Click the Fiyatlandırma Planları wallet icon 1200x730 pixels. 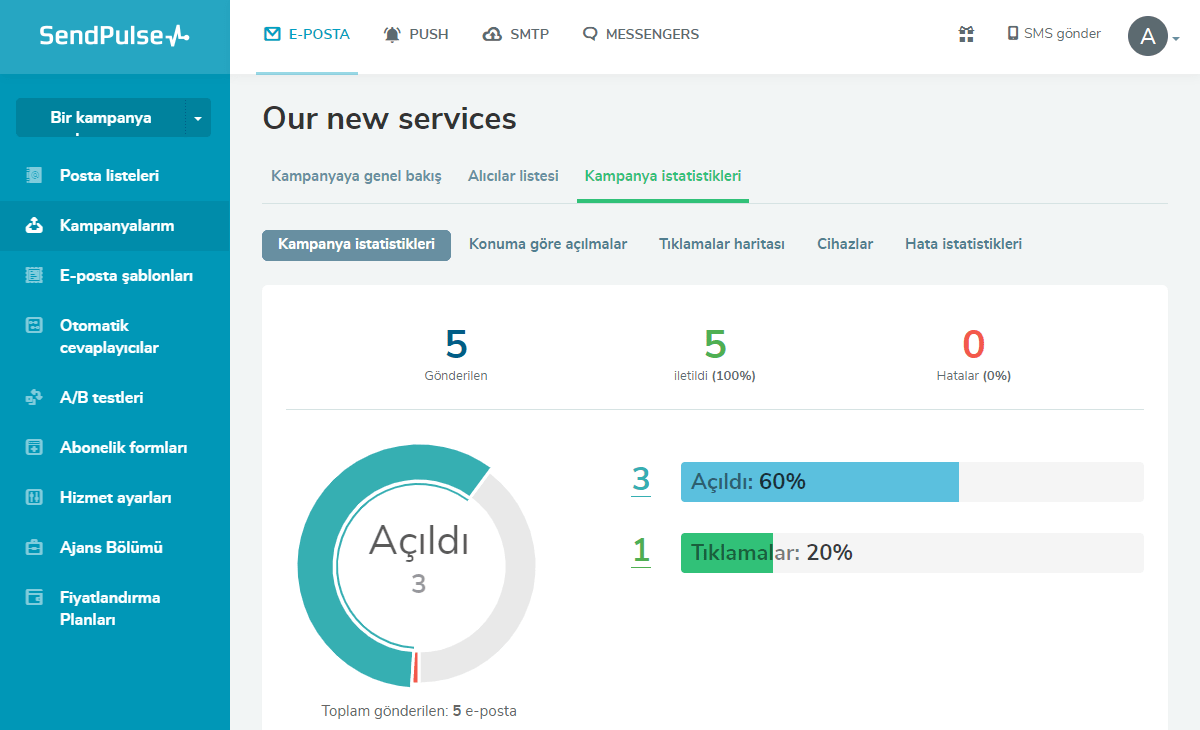[x=34, y=598]
